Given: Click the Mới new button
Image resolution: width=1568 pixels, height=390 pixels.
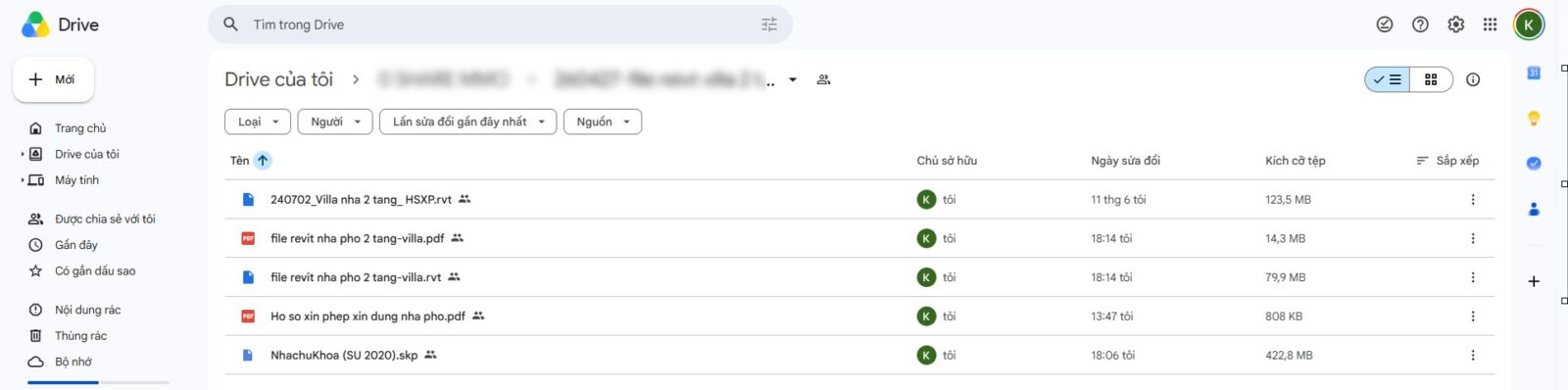Looking at the screenshot, I should pyautogui.click(x=53, y=79).
